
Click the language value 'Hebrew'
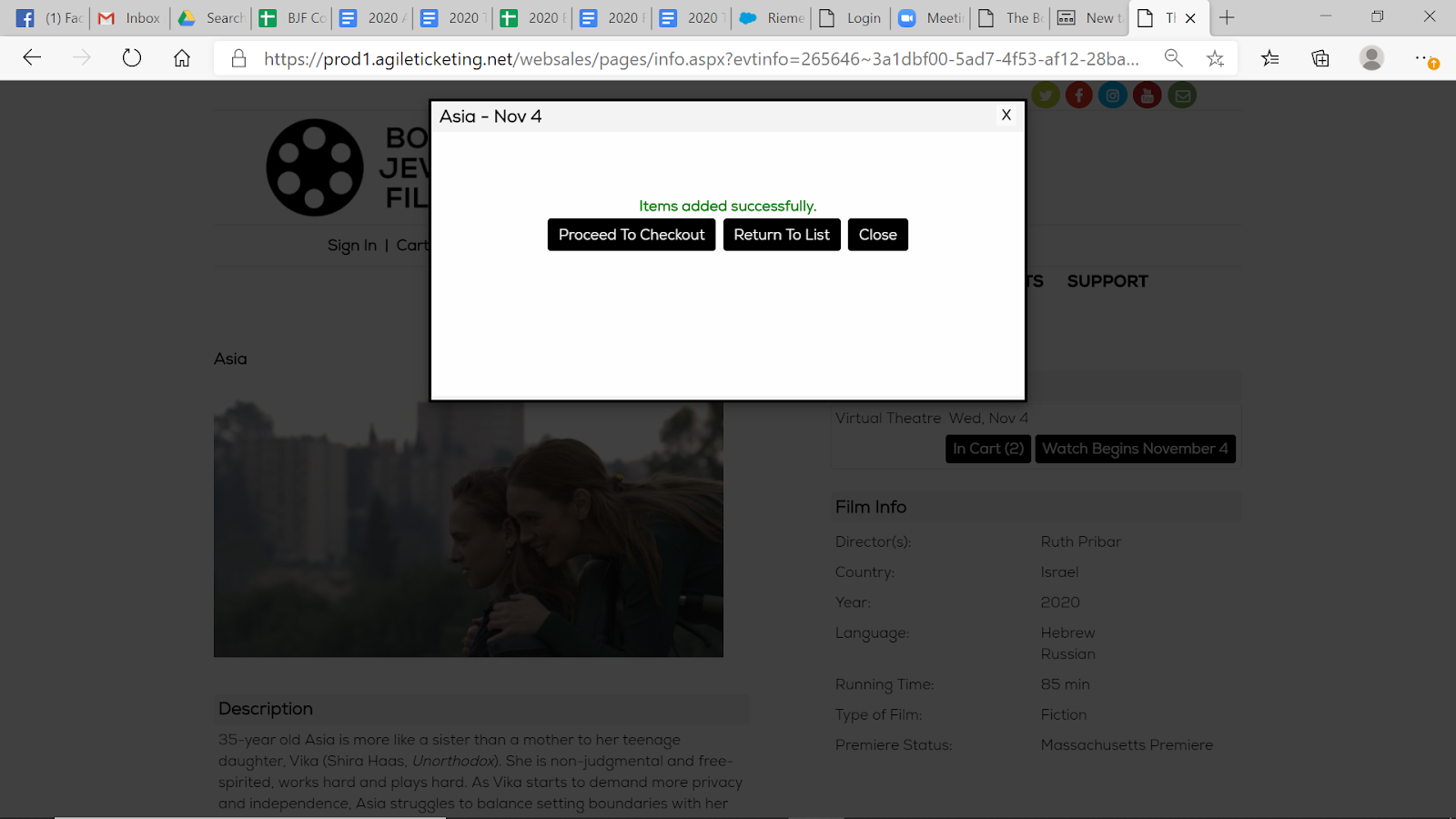(x=1068, y=632)
